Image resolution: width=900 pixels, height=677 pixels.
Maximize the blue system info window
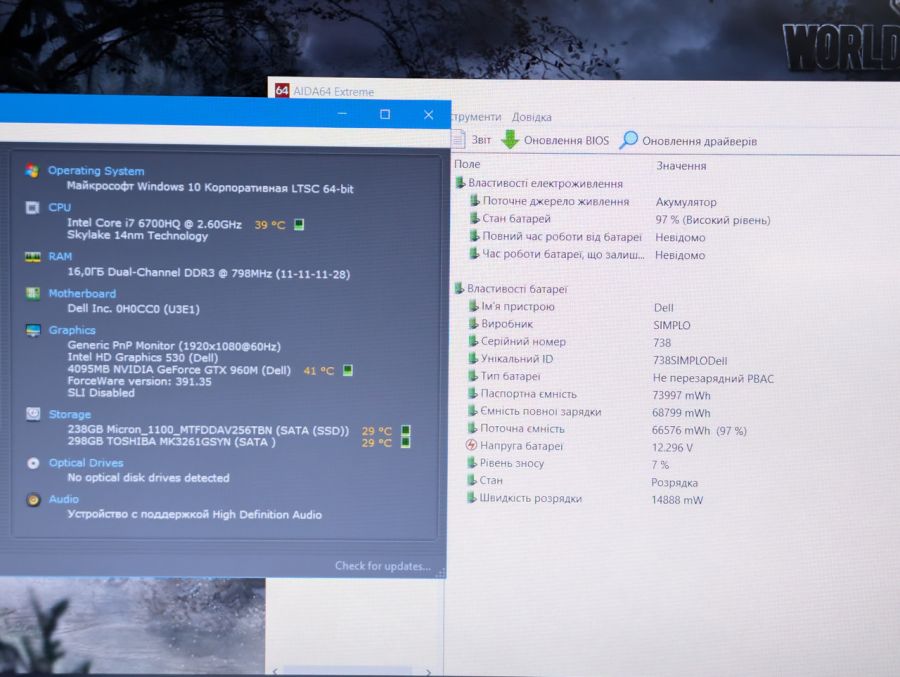click(385, 114)
